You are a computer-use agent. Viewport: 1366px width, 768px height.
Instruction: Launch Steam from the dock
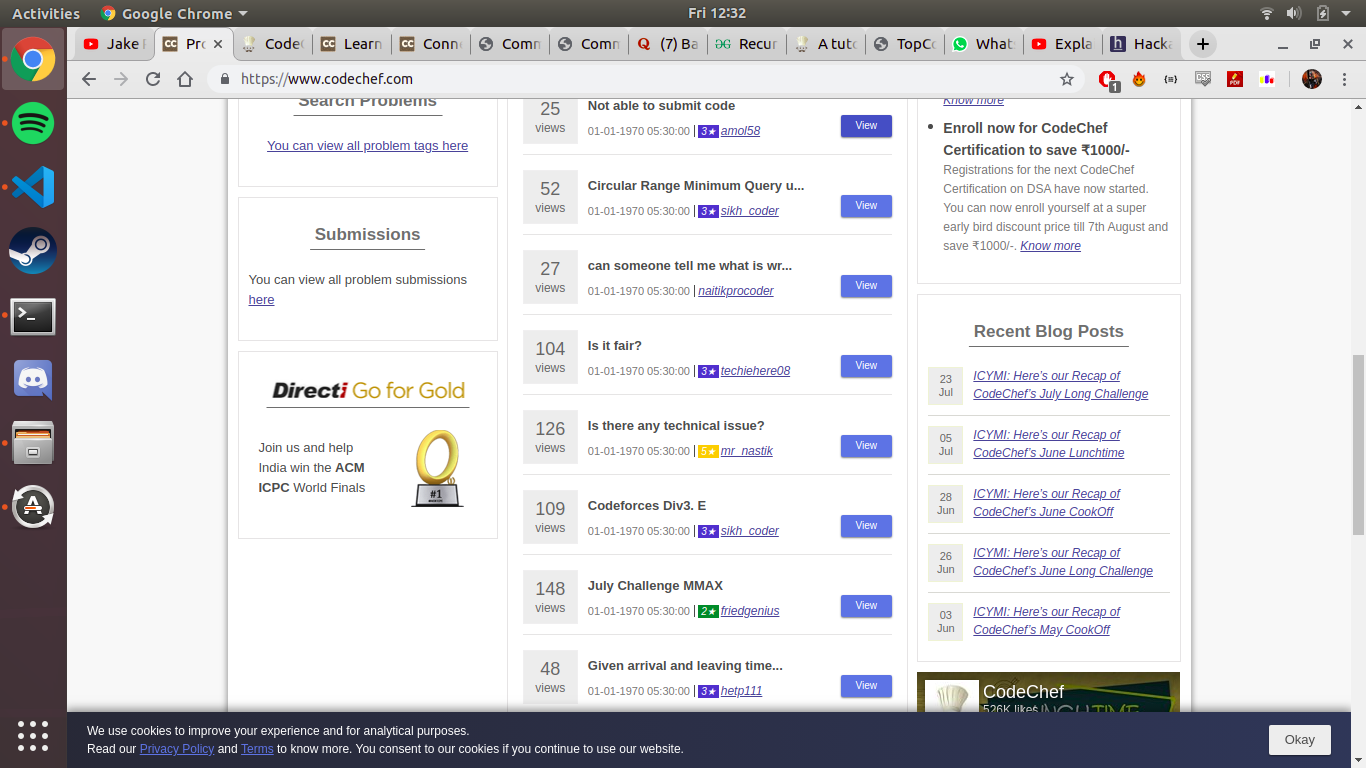33,251
